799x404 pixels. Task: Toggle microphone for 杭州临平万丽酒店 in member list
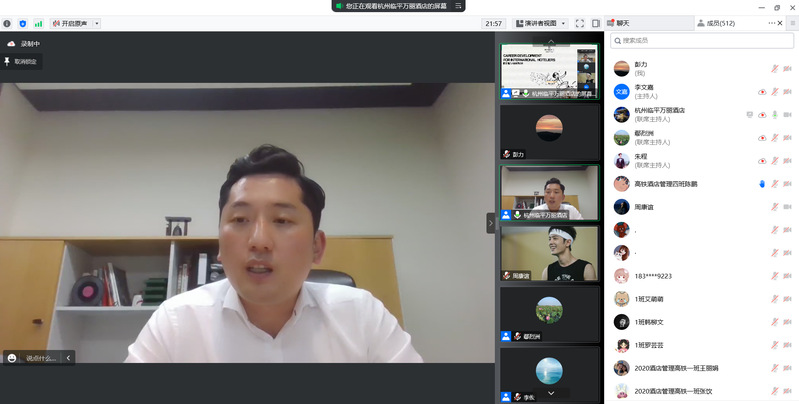pos(775,114)
